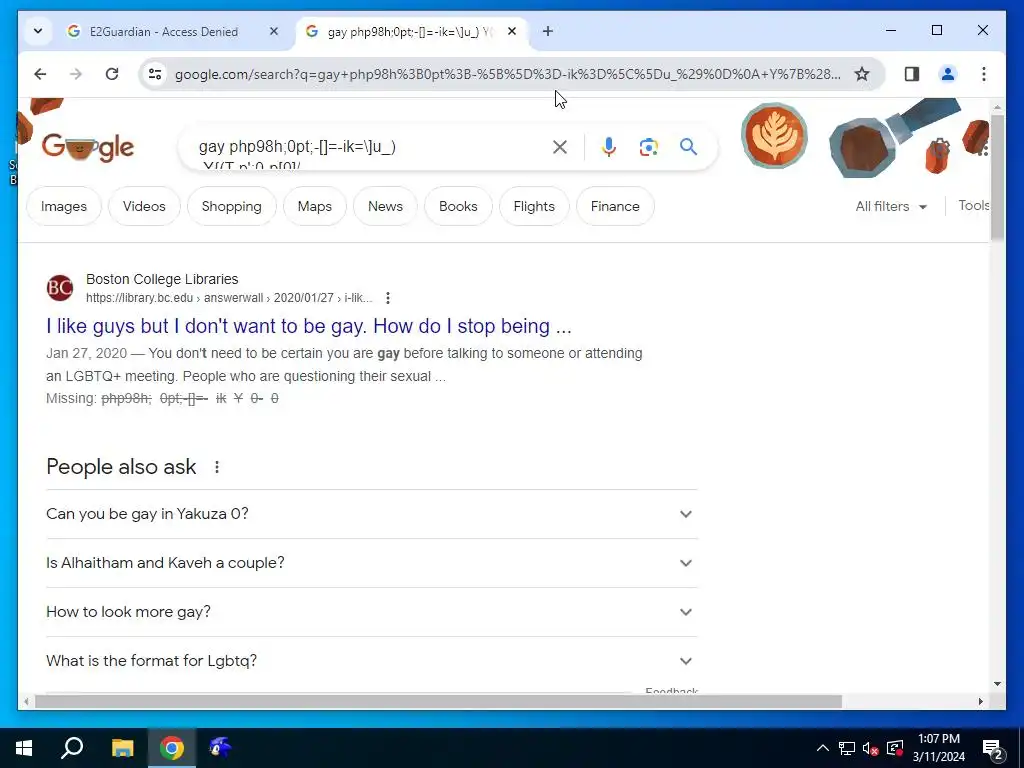1024x768 pixels.
Task: Open the Chrome profile avatar
Action: click(x=948, y=74)
